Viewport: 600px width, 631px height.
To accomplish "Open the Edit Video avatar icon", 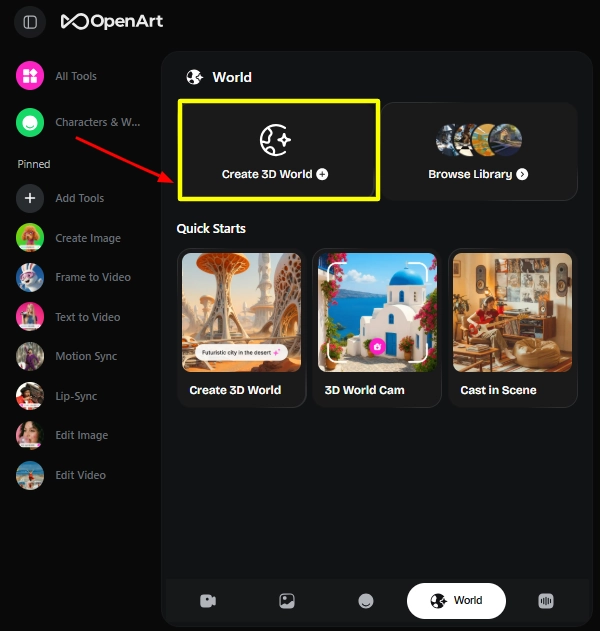I will [x=30, y=475].
